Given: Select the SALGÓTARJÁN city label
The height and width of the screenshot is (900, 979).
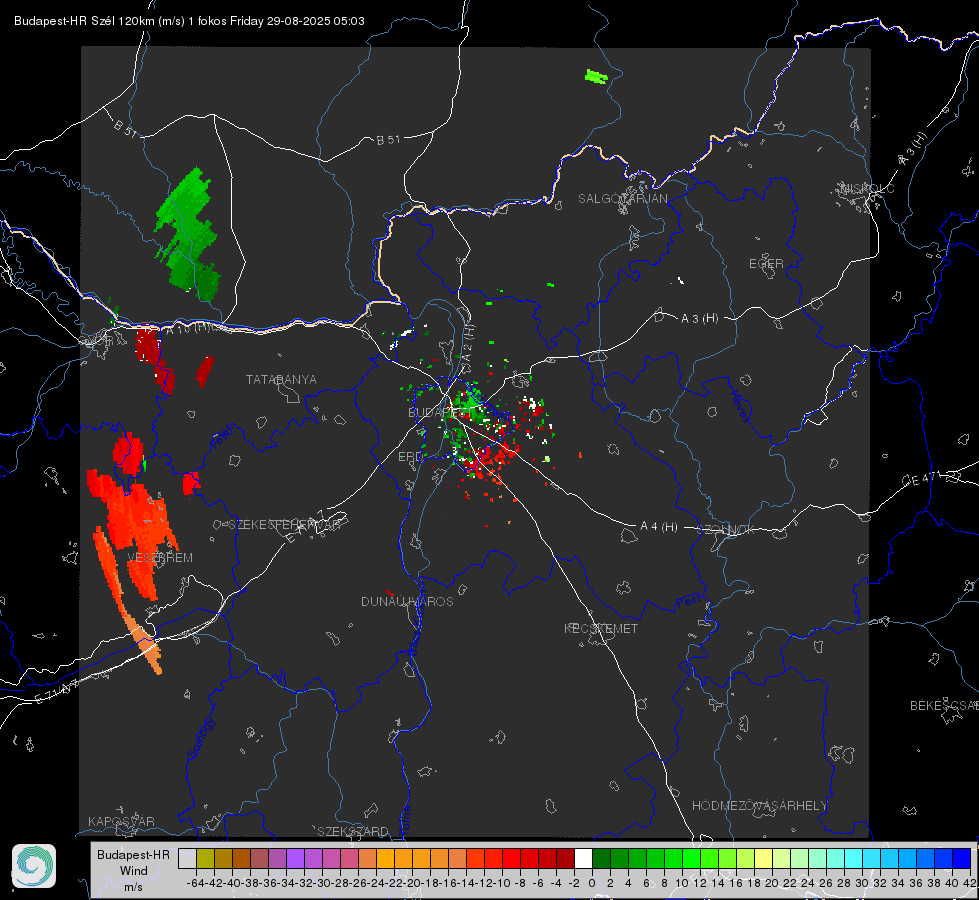Looking at the screenshot, I should [622, 199].
